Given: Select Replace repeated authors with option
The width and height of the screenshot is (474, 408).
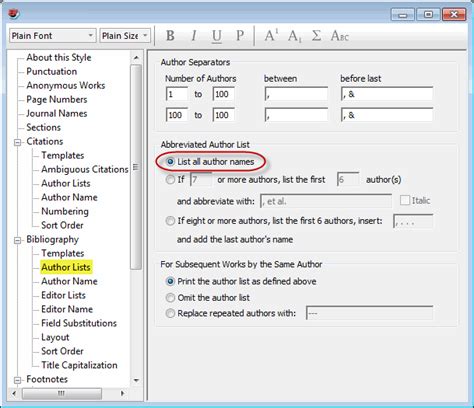Looking at the screenshot, I should [170, 313].
